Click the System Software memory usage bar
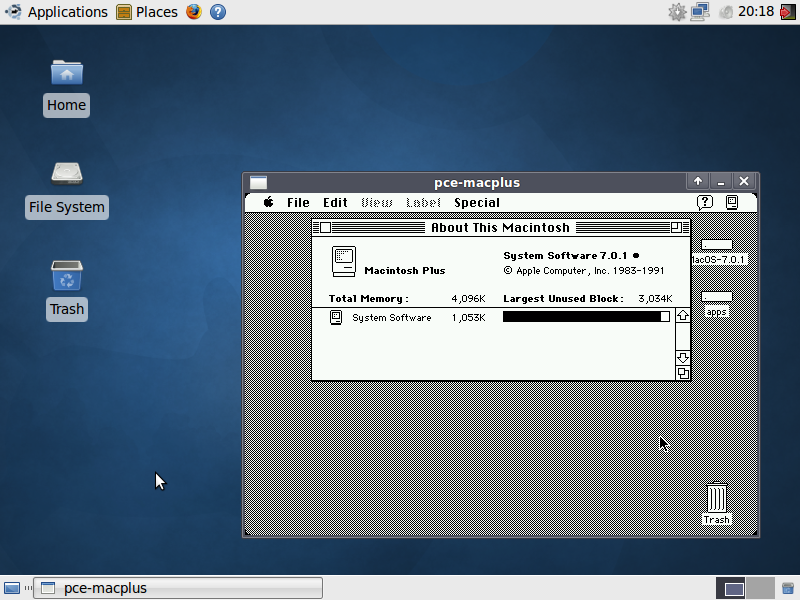This screenshot has width=800, height=600. point(586,317)
